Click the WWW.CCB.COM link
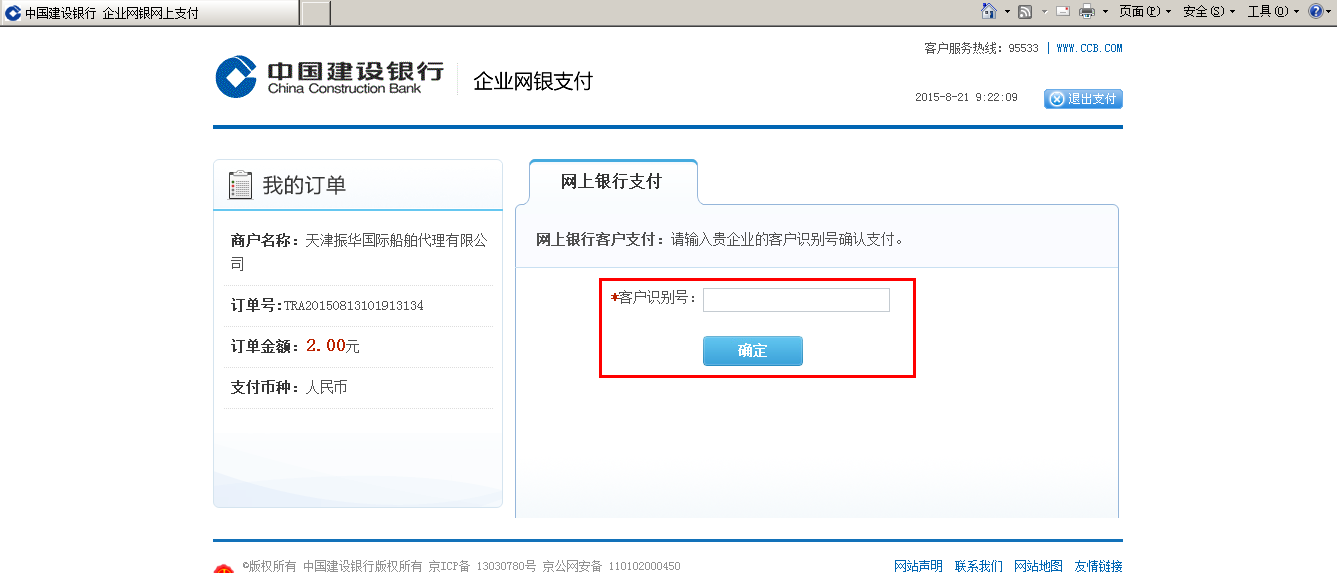The width and height of the screenshot is (1337, 573). (x=1089, y=48)
